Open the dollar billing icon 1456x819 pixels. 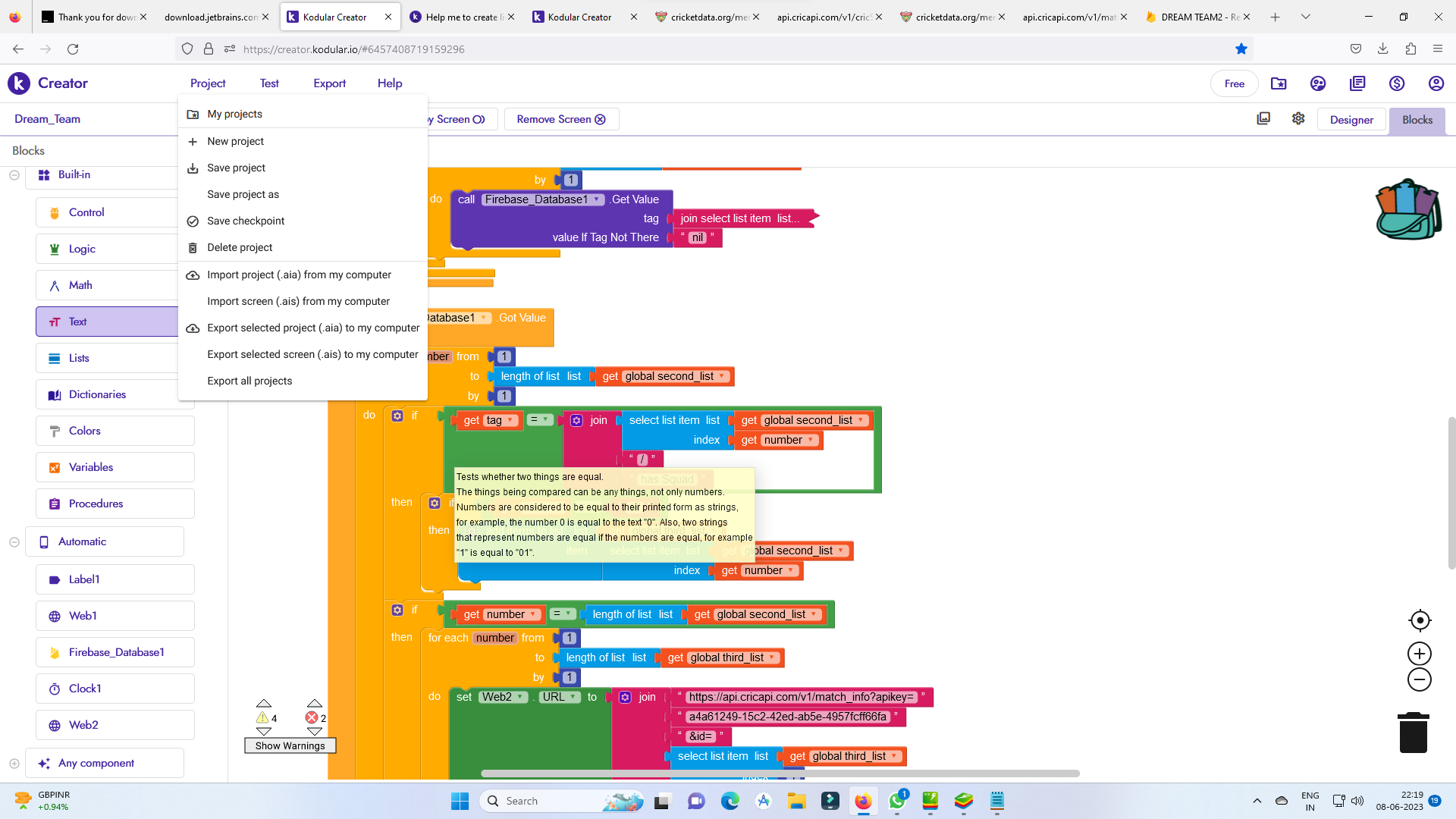point(1397,83)
